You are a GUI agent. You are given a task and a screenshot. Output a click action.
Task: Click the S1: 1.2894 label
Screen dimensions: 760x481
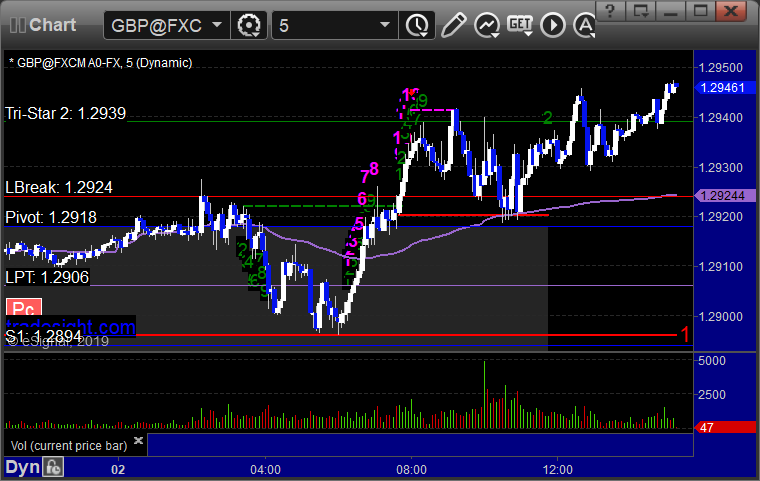44,336
